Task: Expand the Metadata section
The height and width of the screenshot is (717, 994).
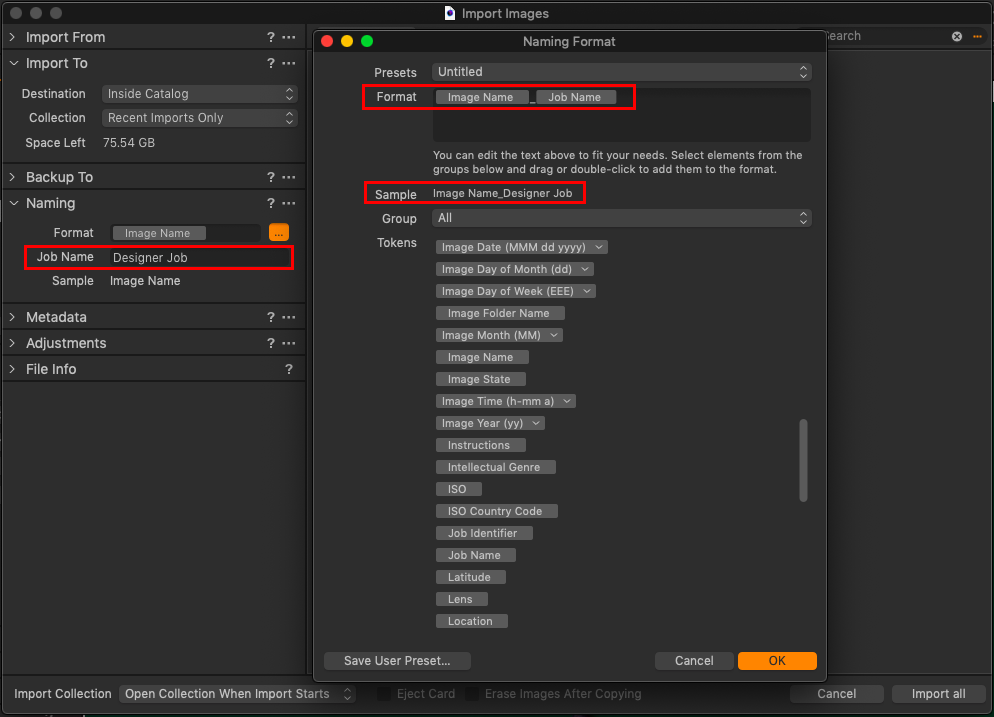Action: click(13, 317)
